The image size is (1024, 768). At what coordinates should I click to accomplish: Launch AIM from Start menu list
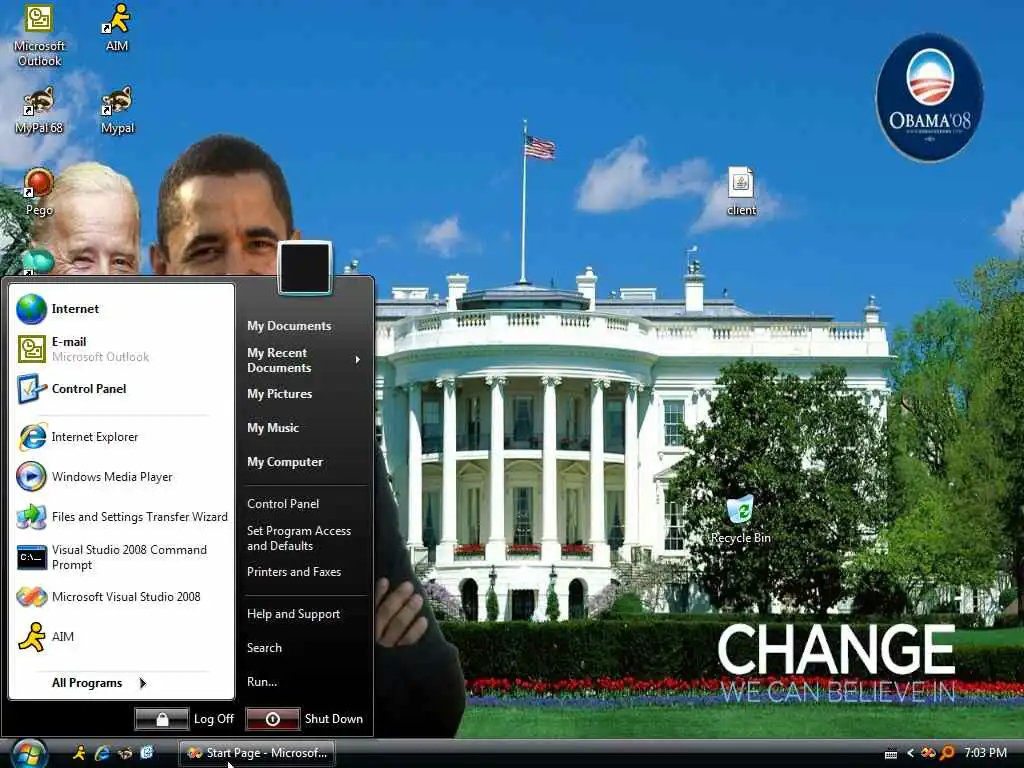121,637
